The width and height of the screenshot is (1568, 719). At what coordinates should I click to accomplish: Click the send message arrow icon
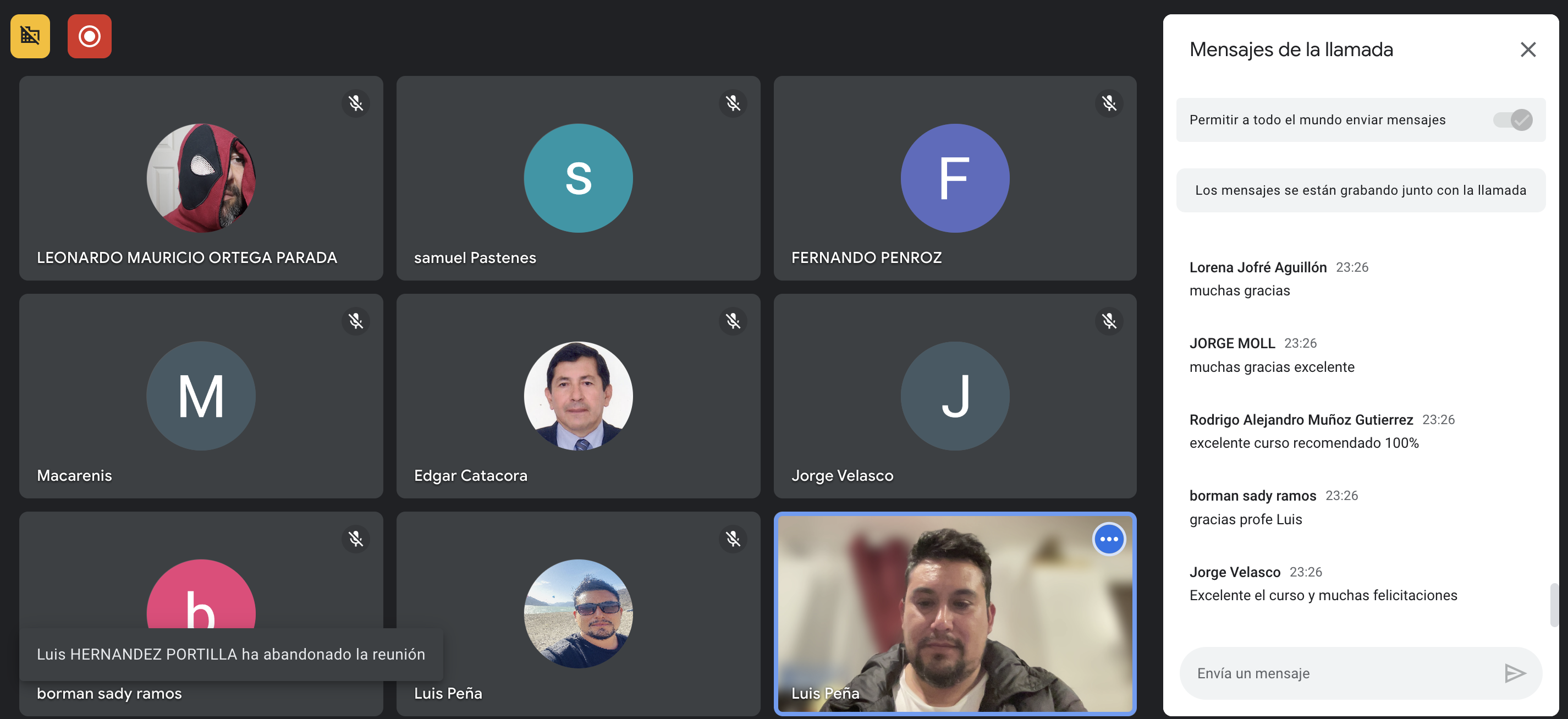(x=1515, y=673)
